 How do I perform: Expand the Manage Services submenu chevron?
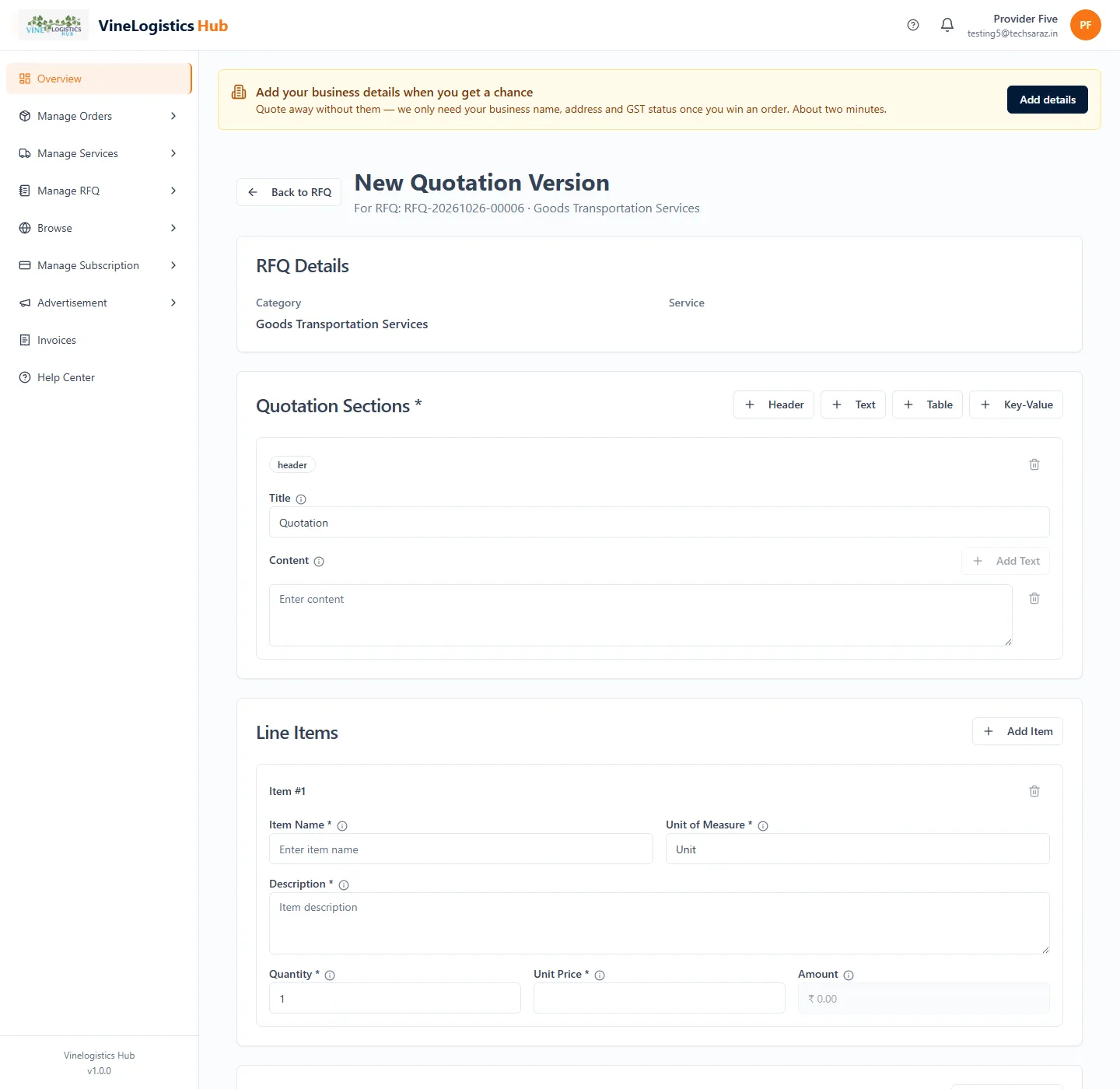[x=173, y=153]
